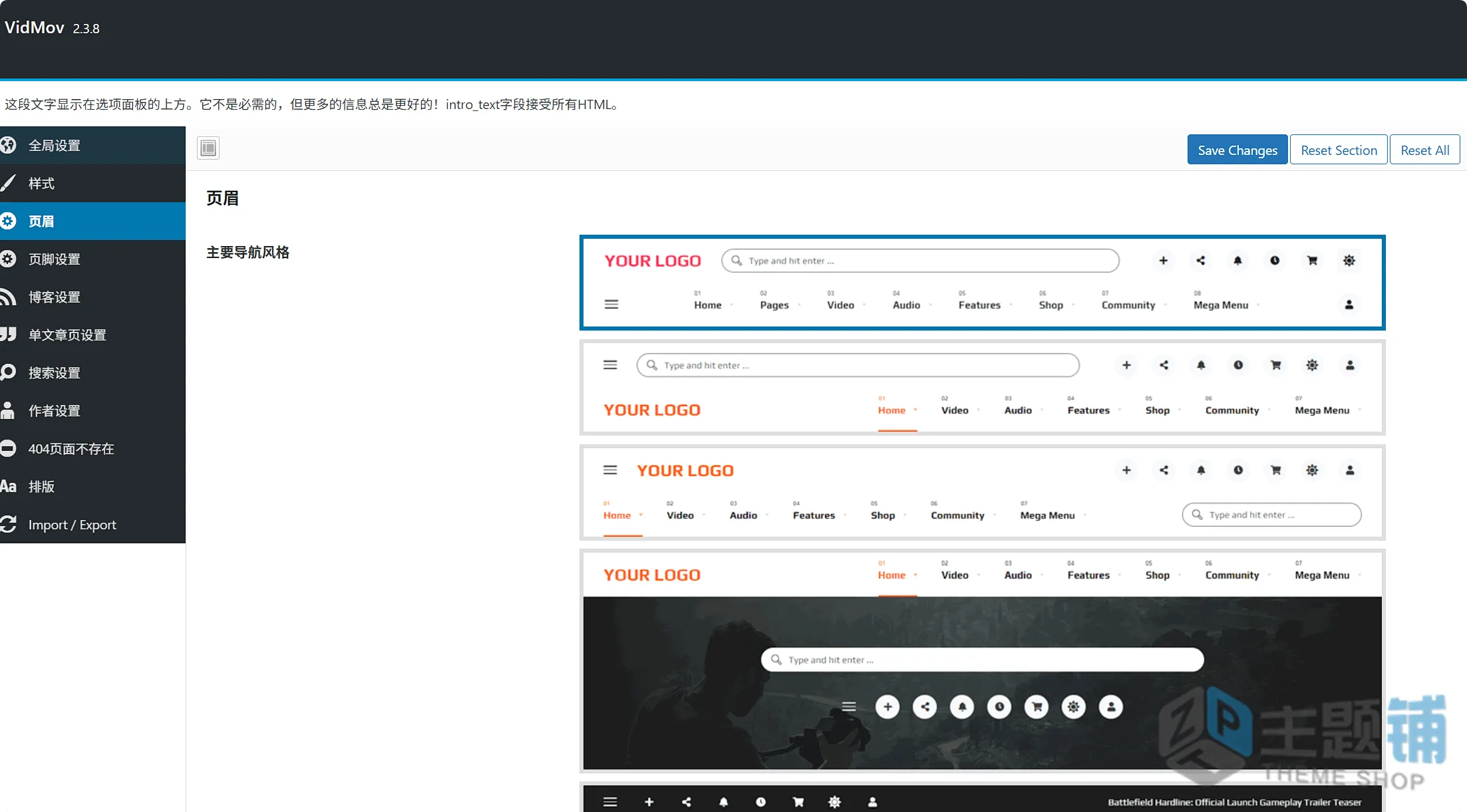This screenshot has width=1467, height=812.
Task: Click the 主要导航风格 field label
Action: click(247, 252)
